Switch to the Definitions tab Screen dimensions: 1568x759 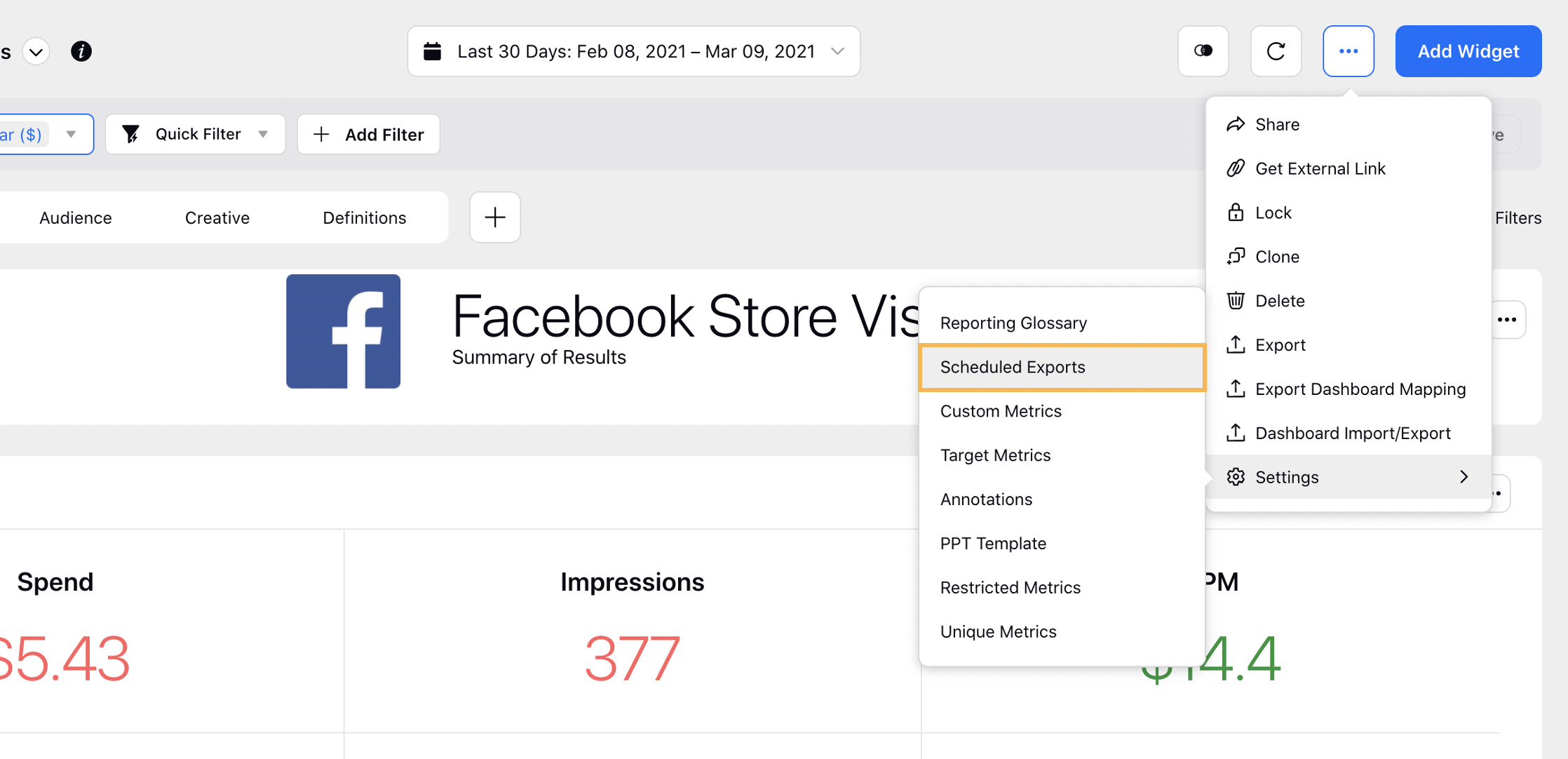click(x=365, y=217)
